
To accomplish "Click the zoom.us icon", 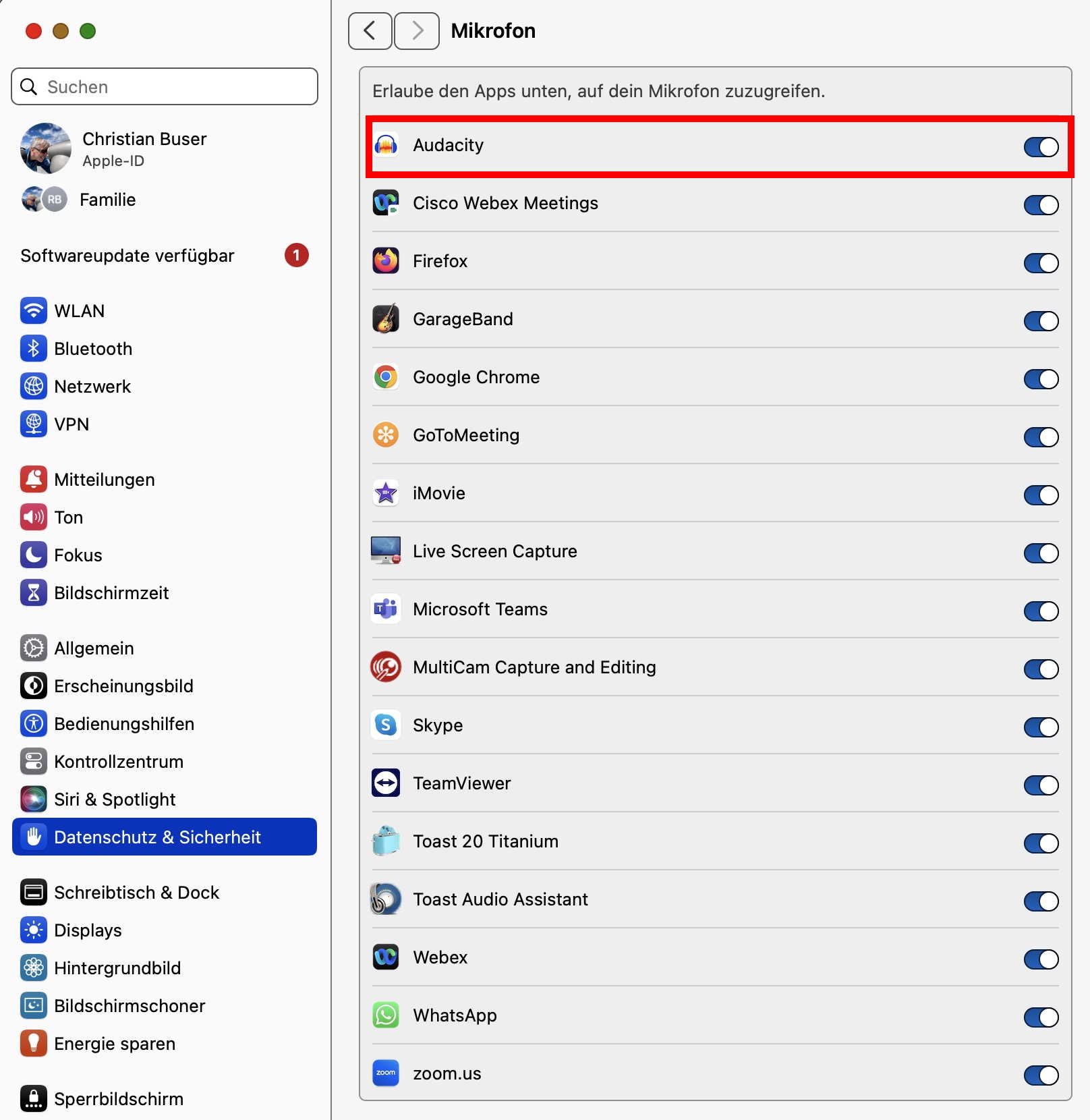I will click(x=386, y=1073).
